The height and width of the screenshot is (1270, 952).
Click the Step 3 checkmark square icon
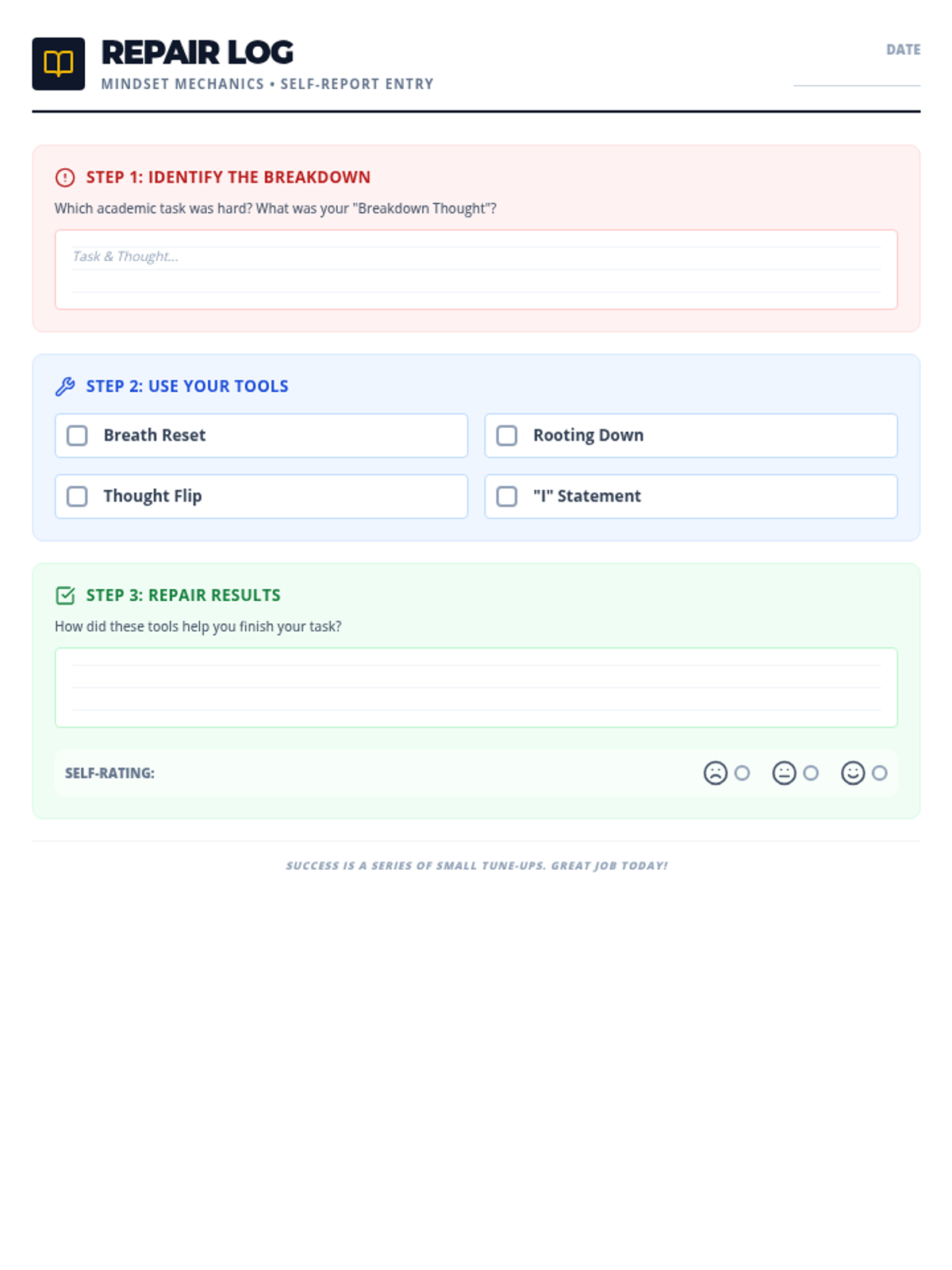[x=65, y=595]
